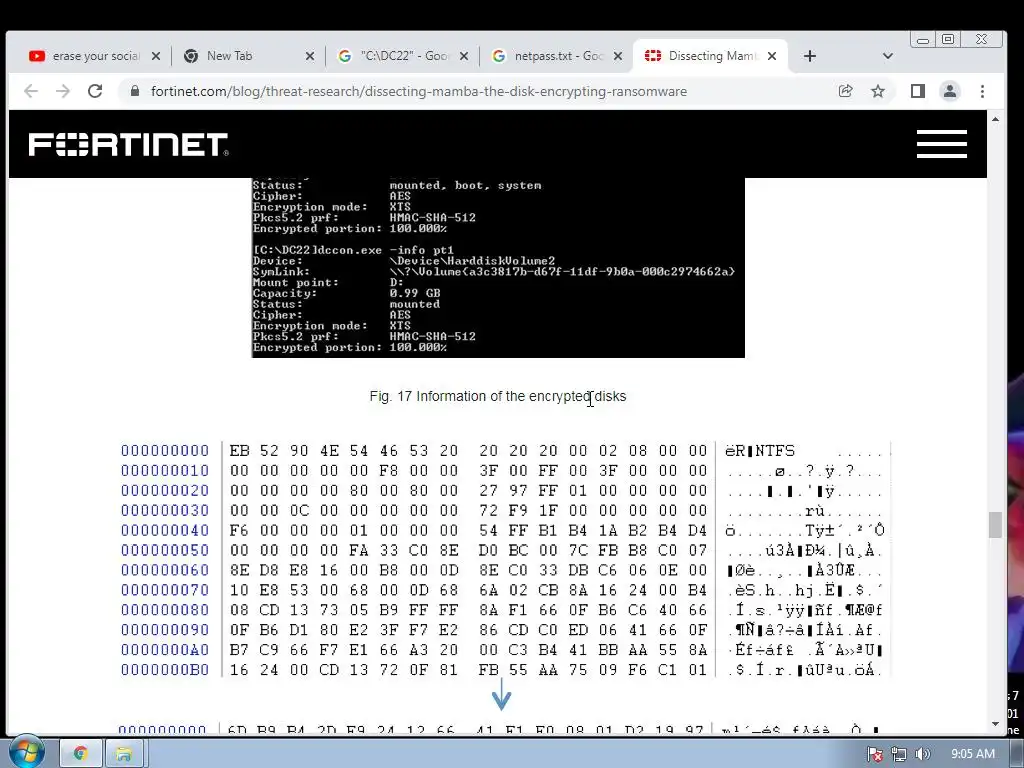Click hex offset 000000000 in NTFS dump
This screenshot has width=1024, height=768.
click(x=165, y=451)
